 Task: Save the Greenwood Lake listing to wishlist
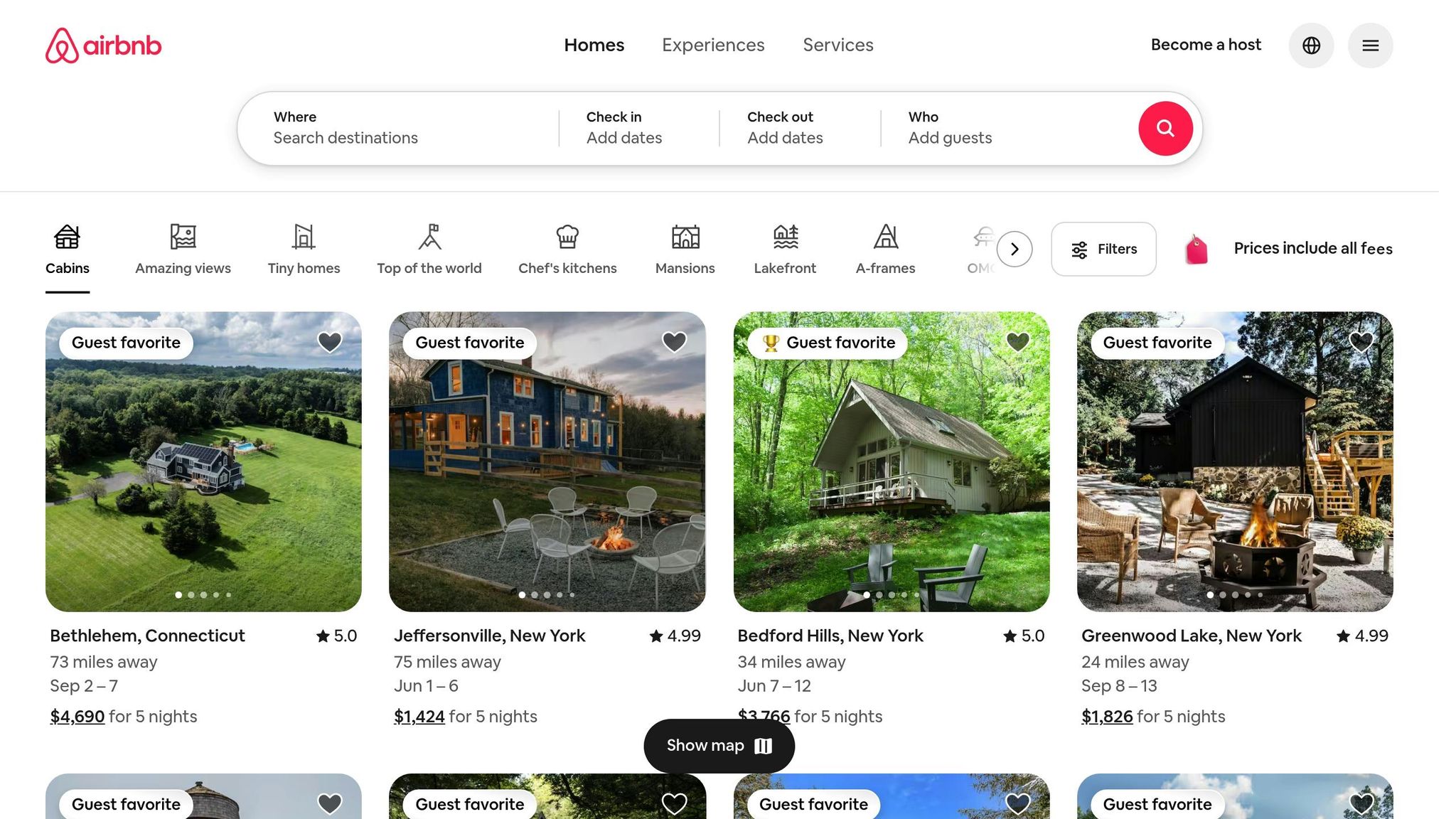pyautogui.click(x=1361, y=342)
